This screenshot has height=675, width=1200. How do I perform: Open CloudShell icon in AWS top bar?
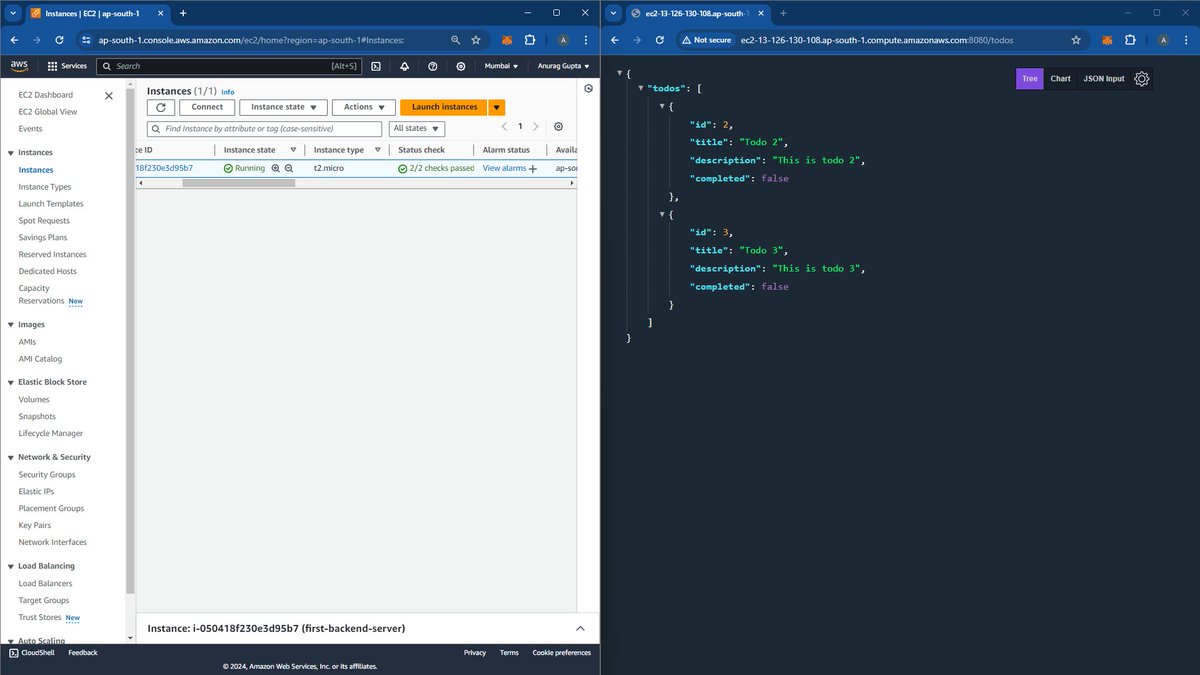(x=375, y=66)
